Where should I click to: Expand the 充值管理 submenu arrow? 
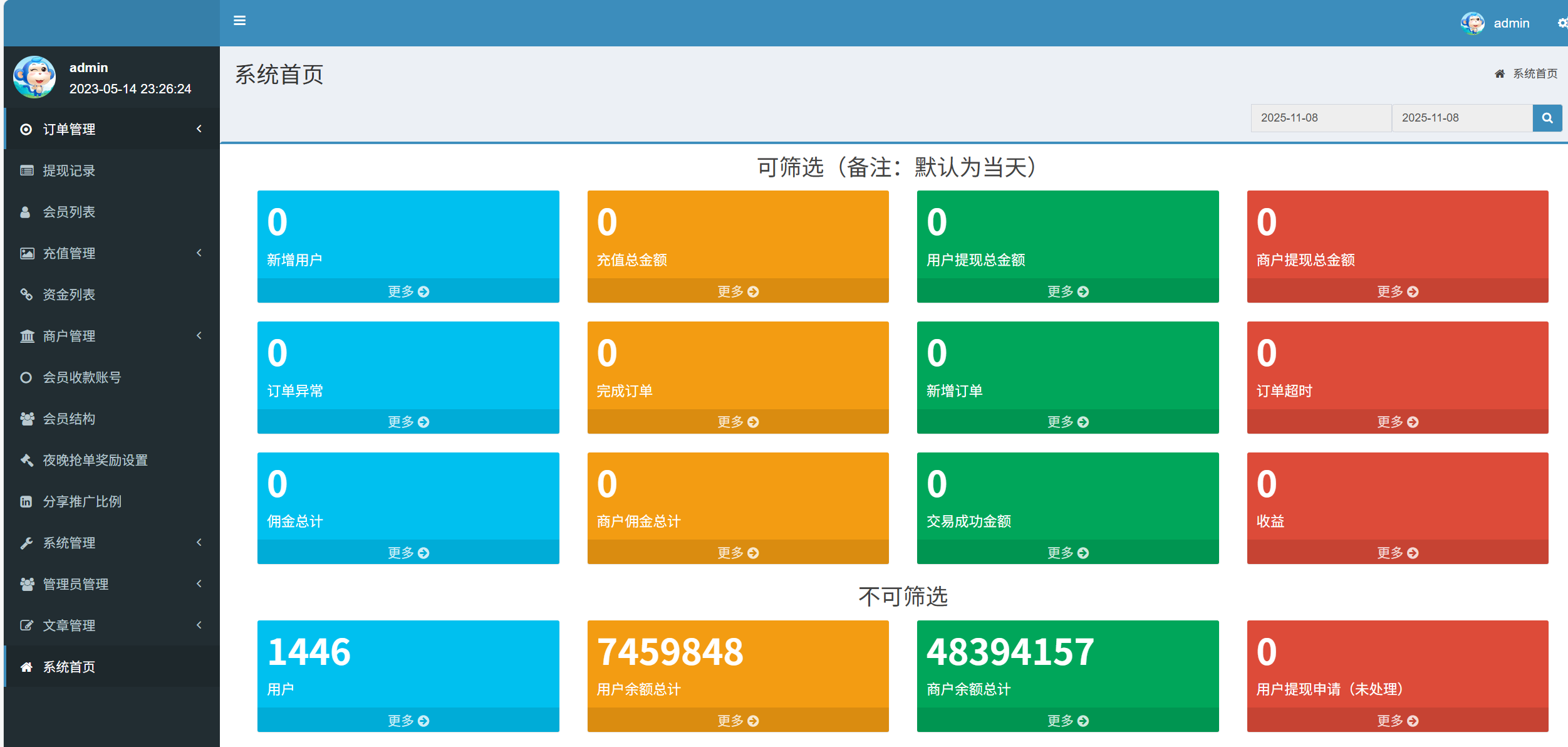click(x=199, y=253)
